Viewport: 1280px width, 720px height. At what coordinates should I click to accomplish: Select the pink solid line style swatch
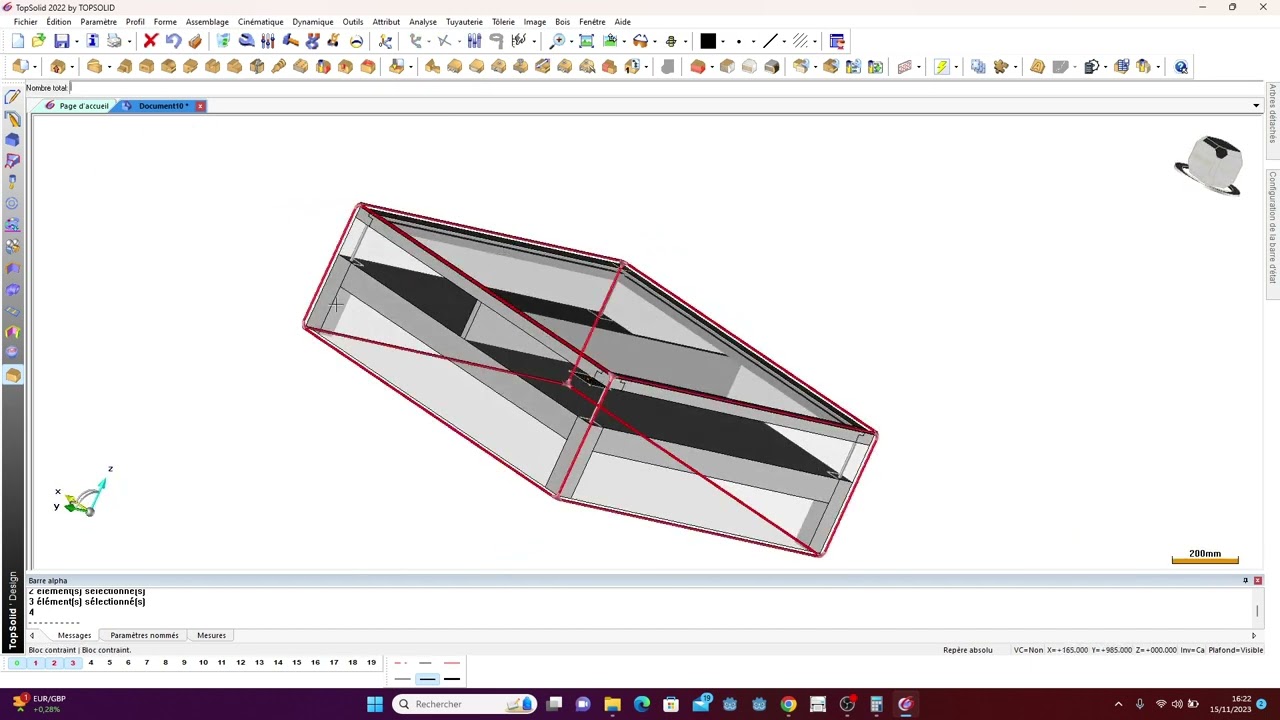(452, 663)
